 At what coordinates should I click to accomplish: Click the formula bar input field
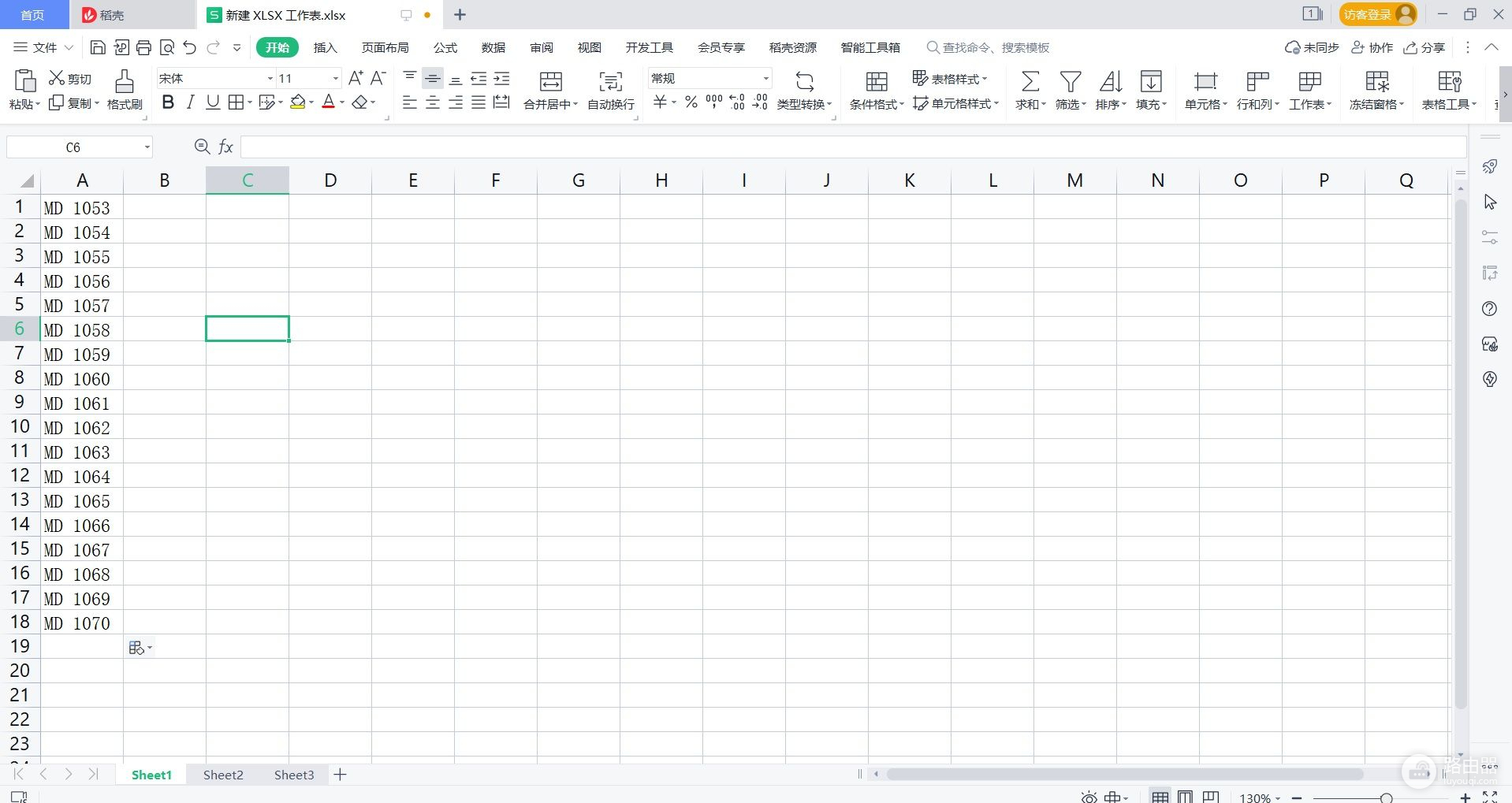point(853,147)
